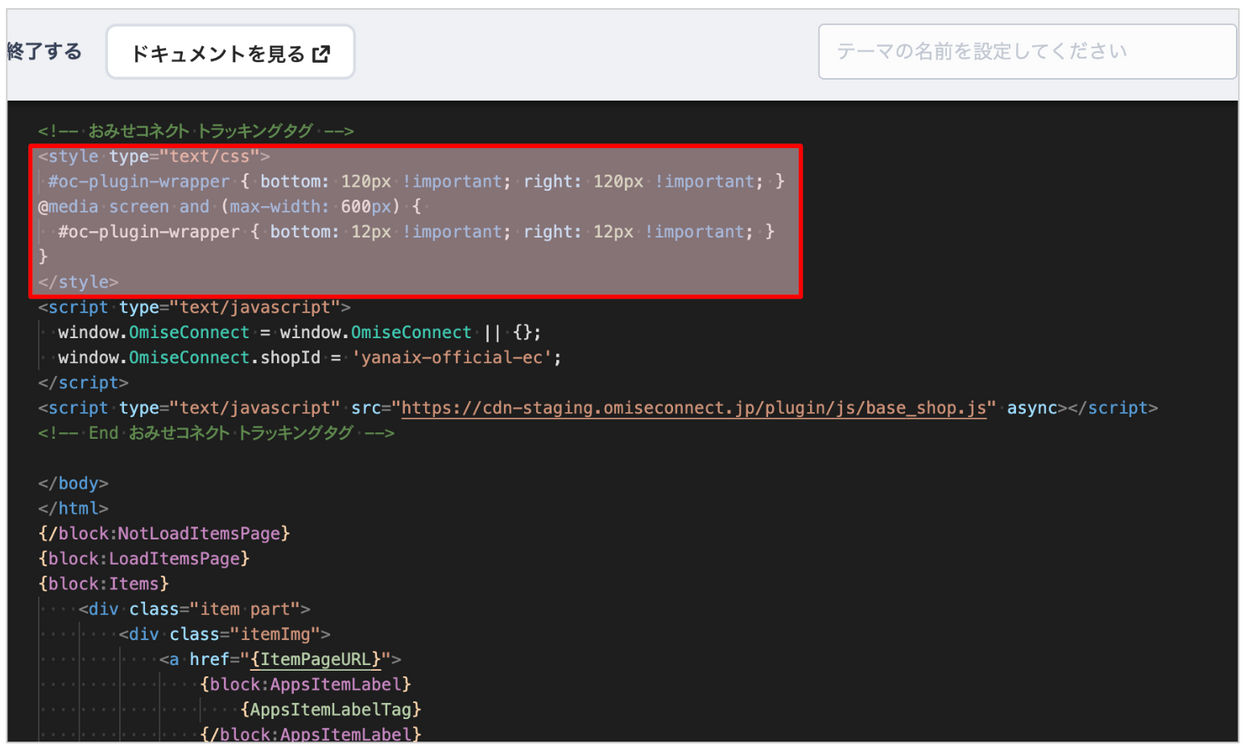This screenshot has height=752, width=1248.
Task: Click the <style type="text/css"> line
Action: pyautogui.click(x=154, y=157)
